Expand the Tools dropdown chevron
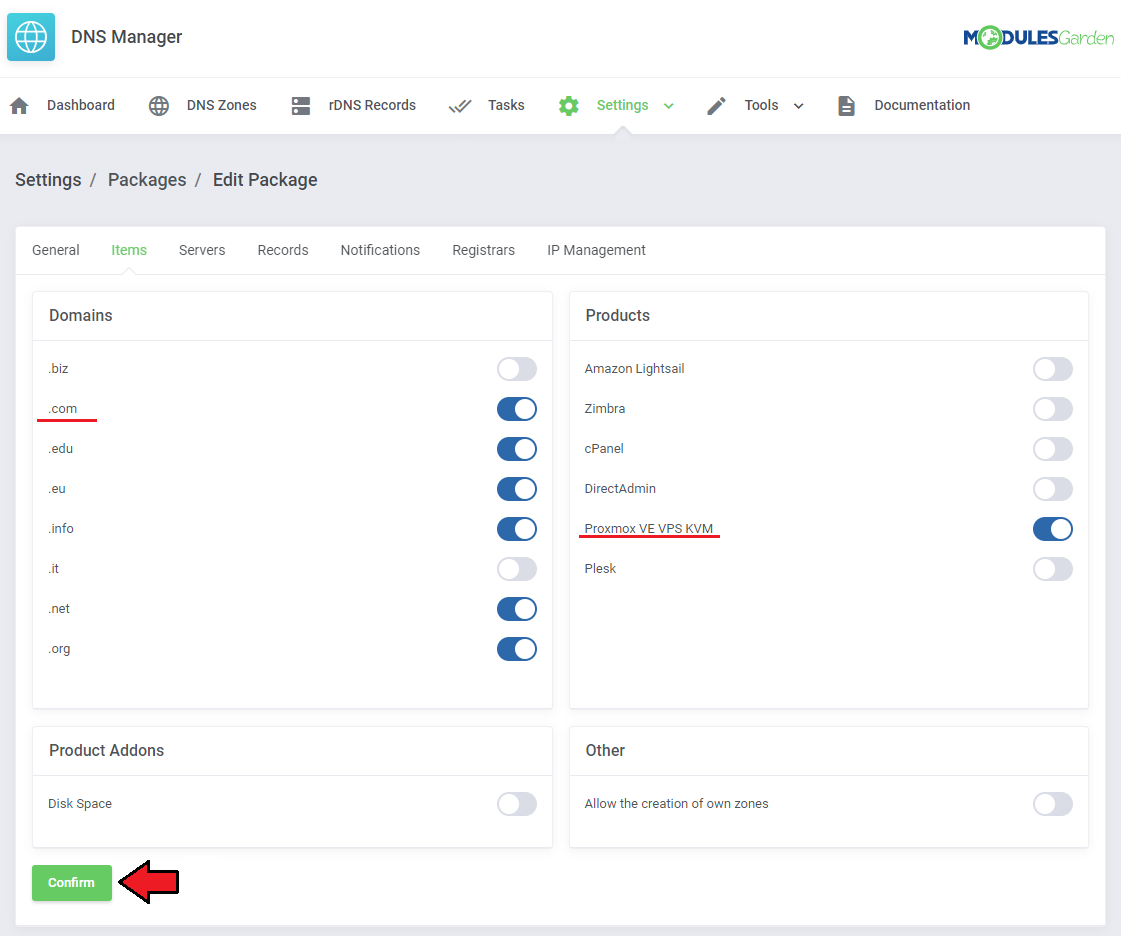The width and height of the screenshot is (1121, 936). [799, 106]
